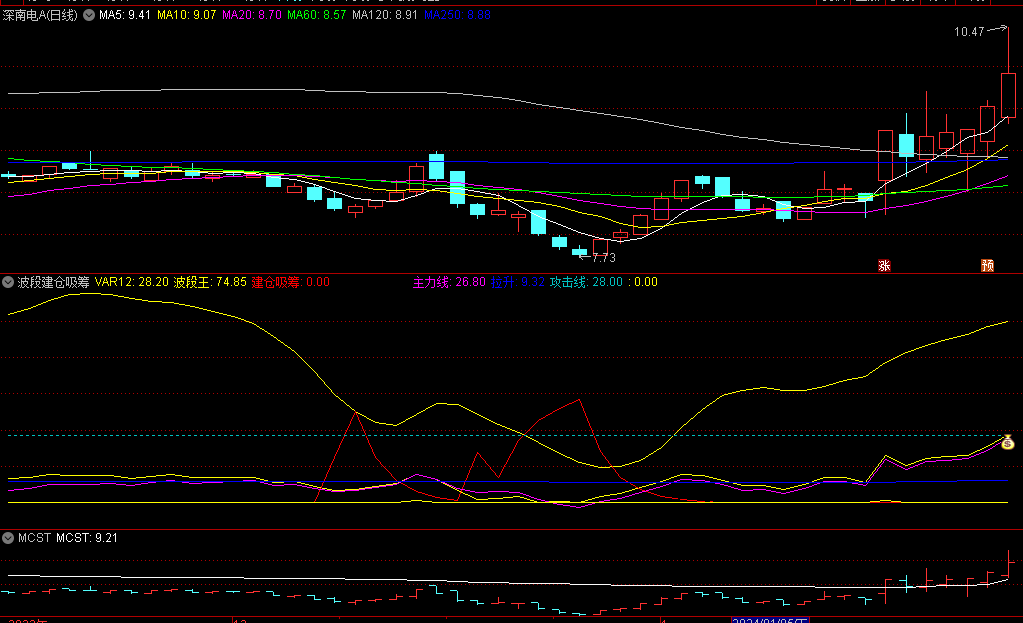Click the yellow MA10: 9.07 label
The image size is (1023, 623).
tap(187, 15)
